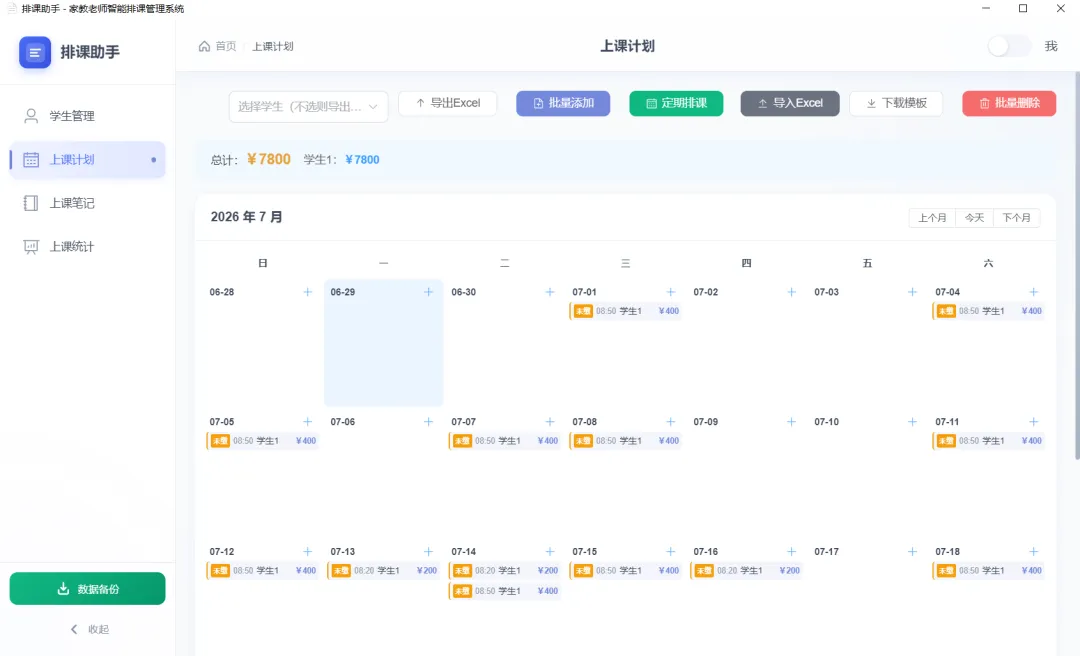This screenshot has width=1080, height=656.
Task: Open the 07-18 08:50 学生1 lesson
Action: [988, 571]
